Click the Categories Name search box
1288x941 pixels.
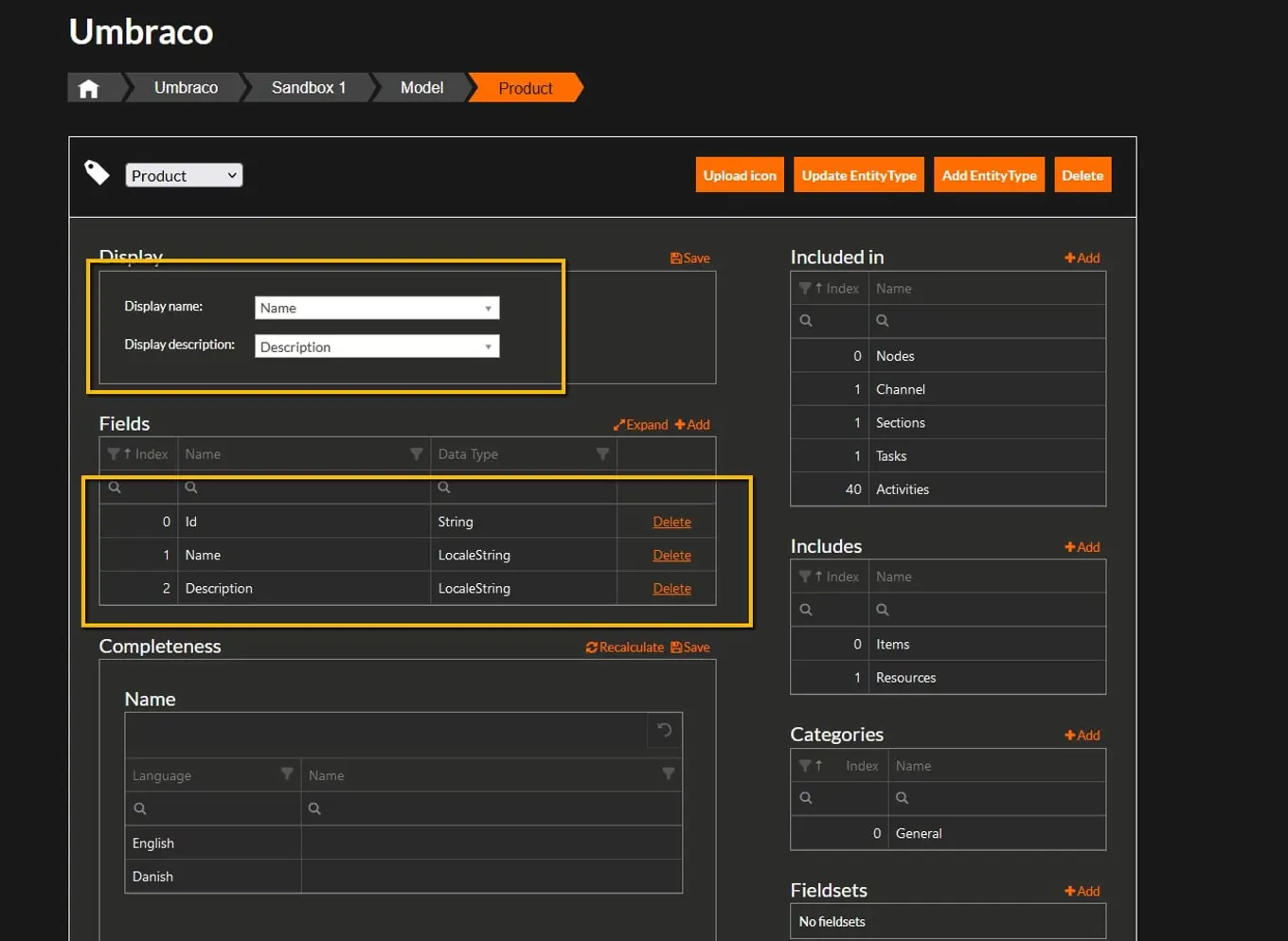point(997,798)
